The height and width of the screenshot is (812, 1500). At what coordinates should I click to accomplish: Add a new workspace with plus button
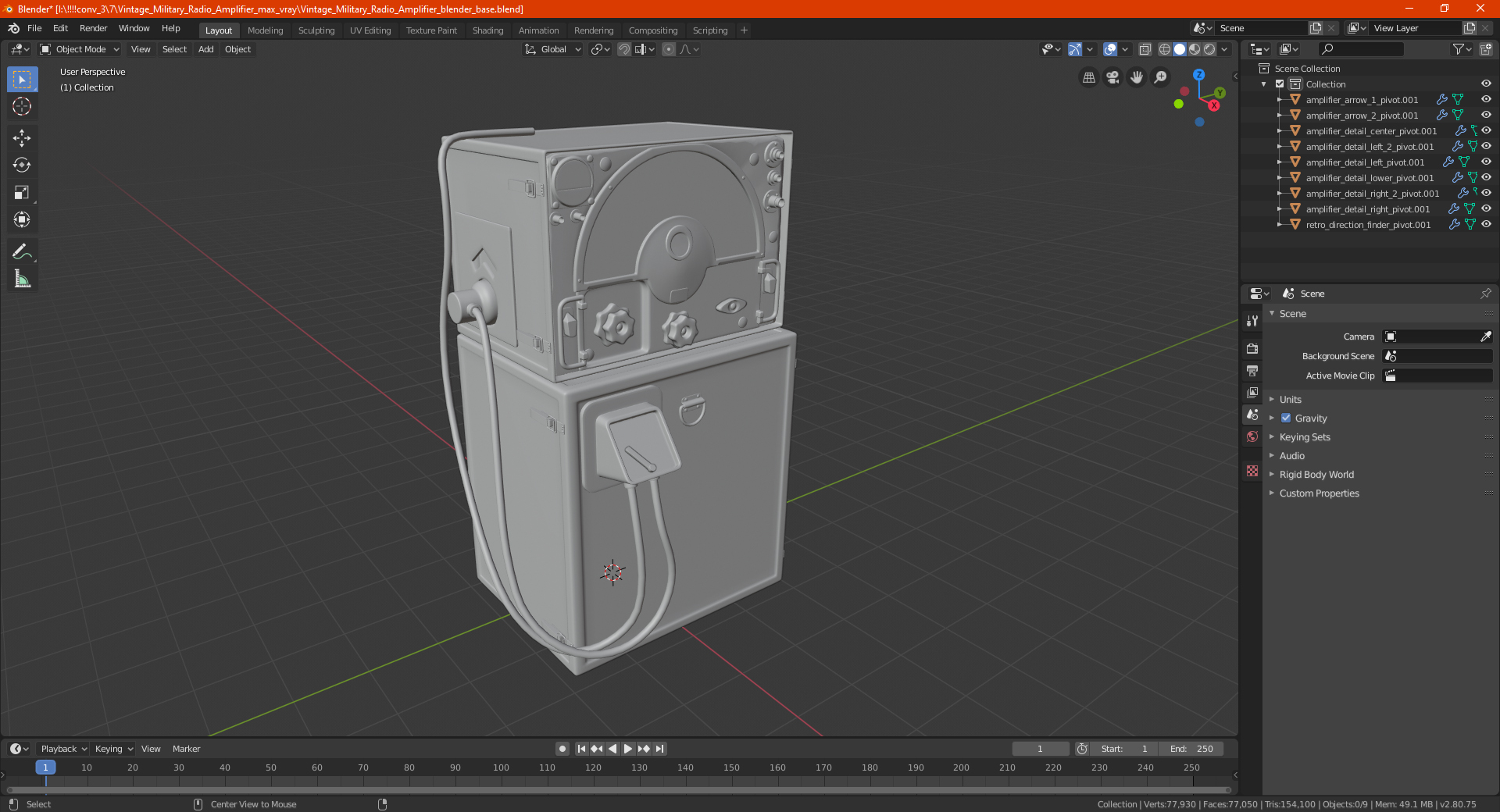pos(744,30)
